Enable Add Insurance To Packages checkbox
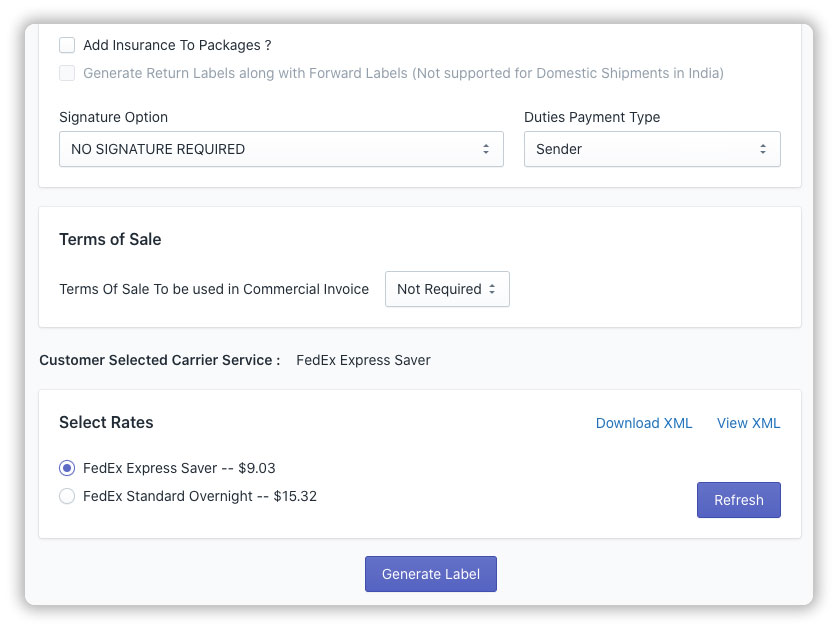This screenshot has width=836, height=629. 67,45
